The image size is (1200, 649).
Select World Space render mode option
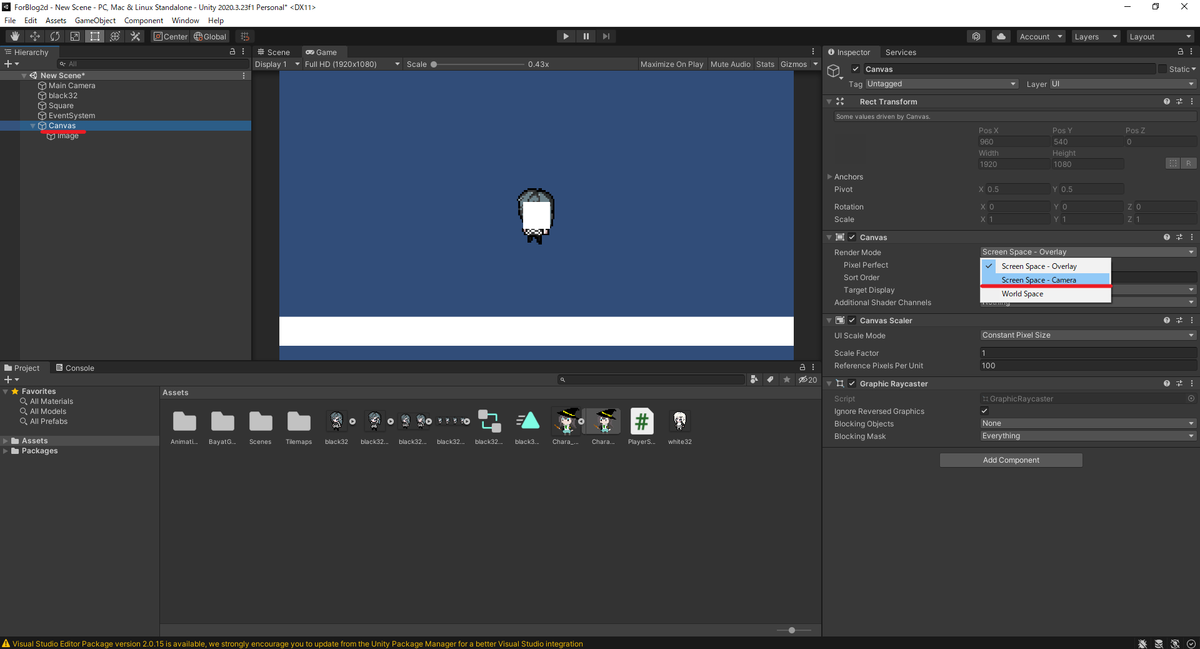click(1045, 294)
